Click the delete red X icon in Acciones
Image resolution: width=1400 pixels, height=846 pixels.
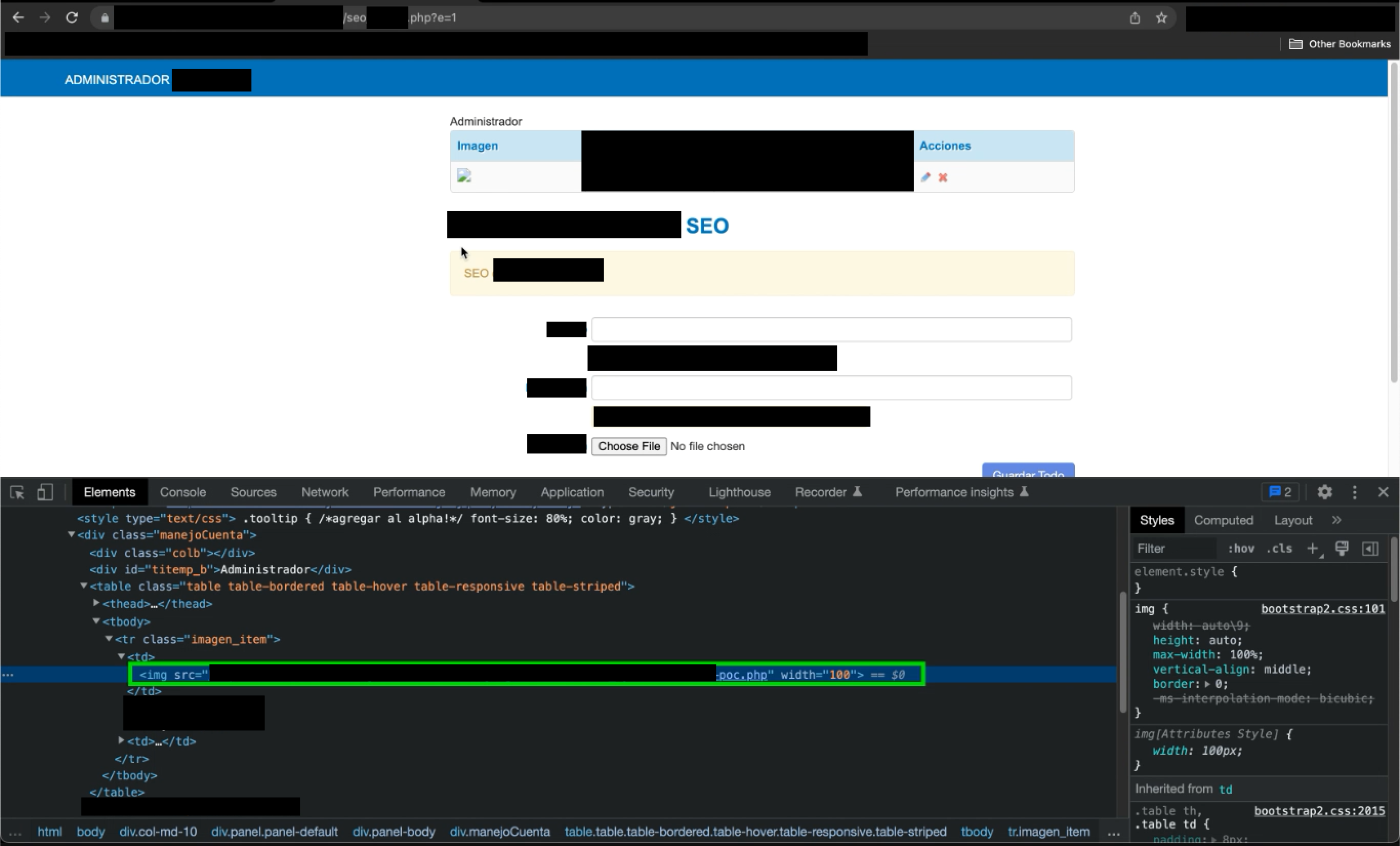pos(943,177)
